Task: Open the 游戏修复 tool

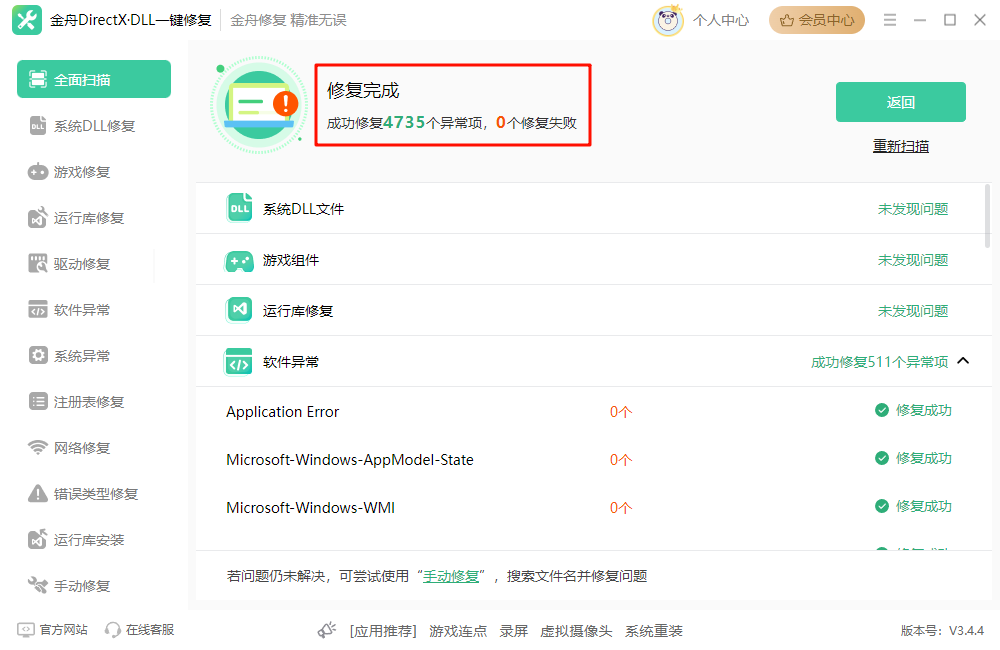Action: coord(75,171)
